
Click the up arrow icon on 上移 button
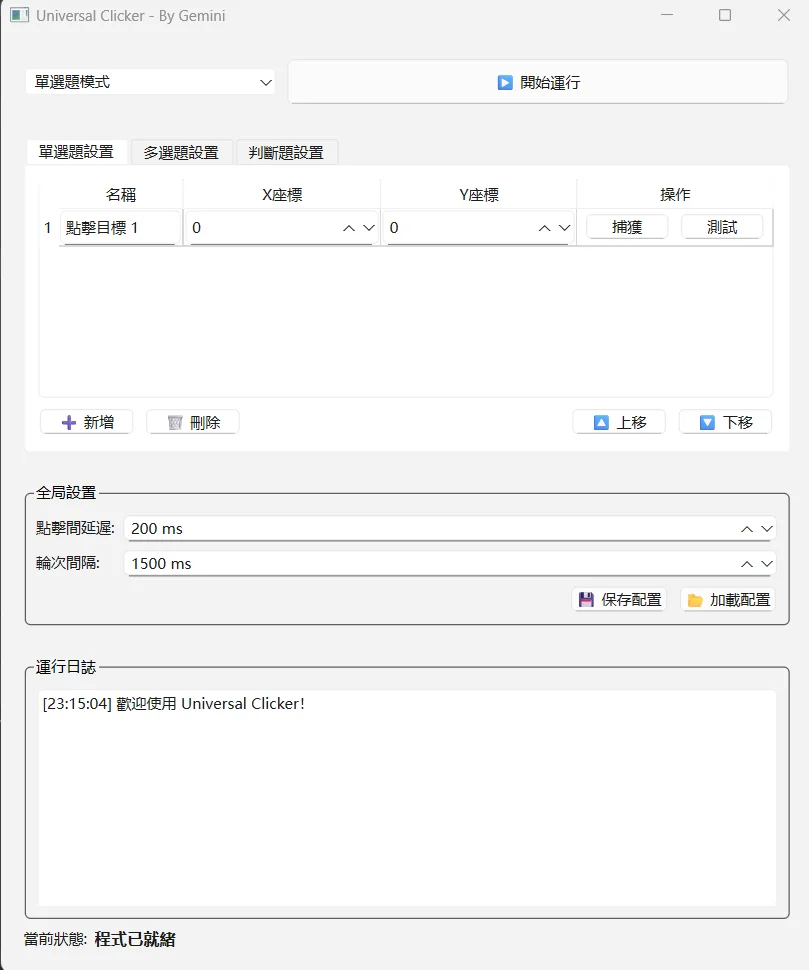pyautogui.click(x=599, y=421)
